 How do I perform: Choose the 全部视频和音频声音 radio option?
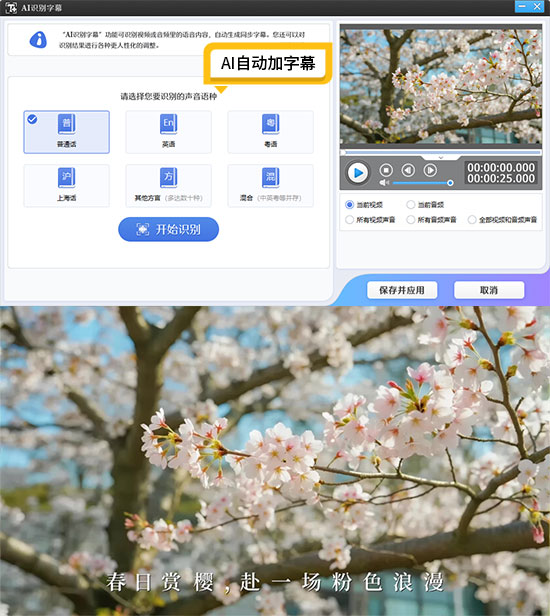point(472,220)
